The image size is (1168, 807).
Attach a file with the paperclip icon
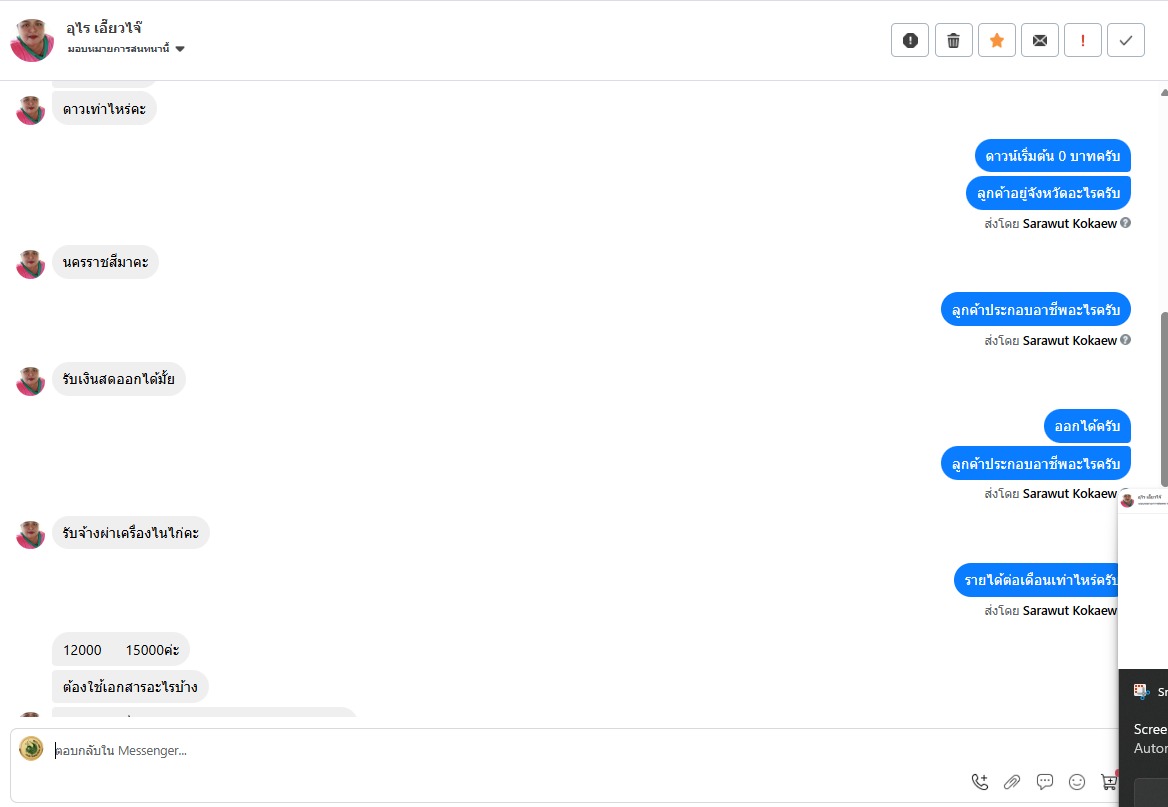[x=1012, y=782]
